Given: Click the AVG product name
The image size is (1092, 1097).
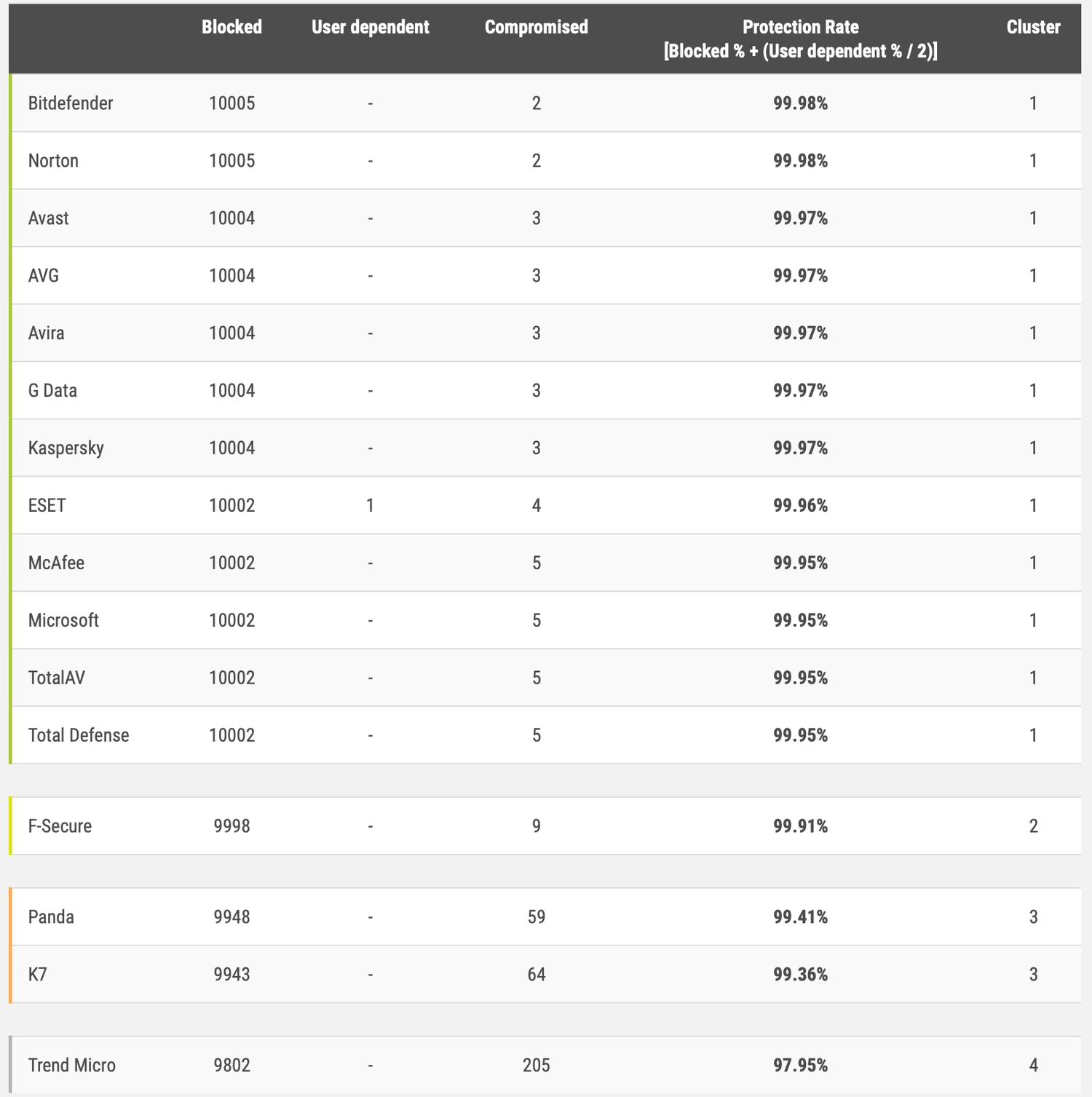Looking at the screenshot, I should [x=44, y=276].
